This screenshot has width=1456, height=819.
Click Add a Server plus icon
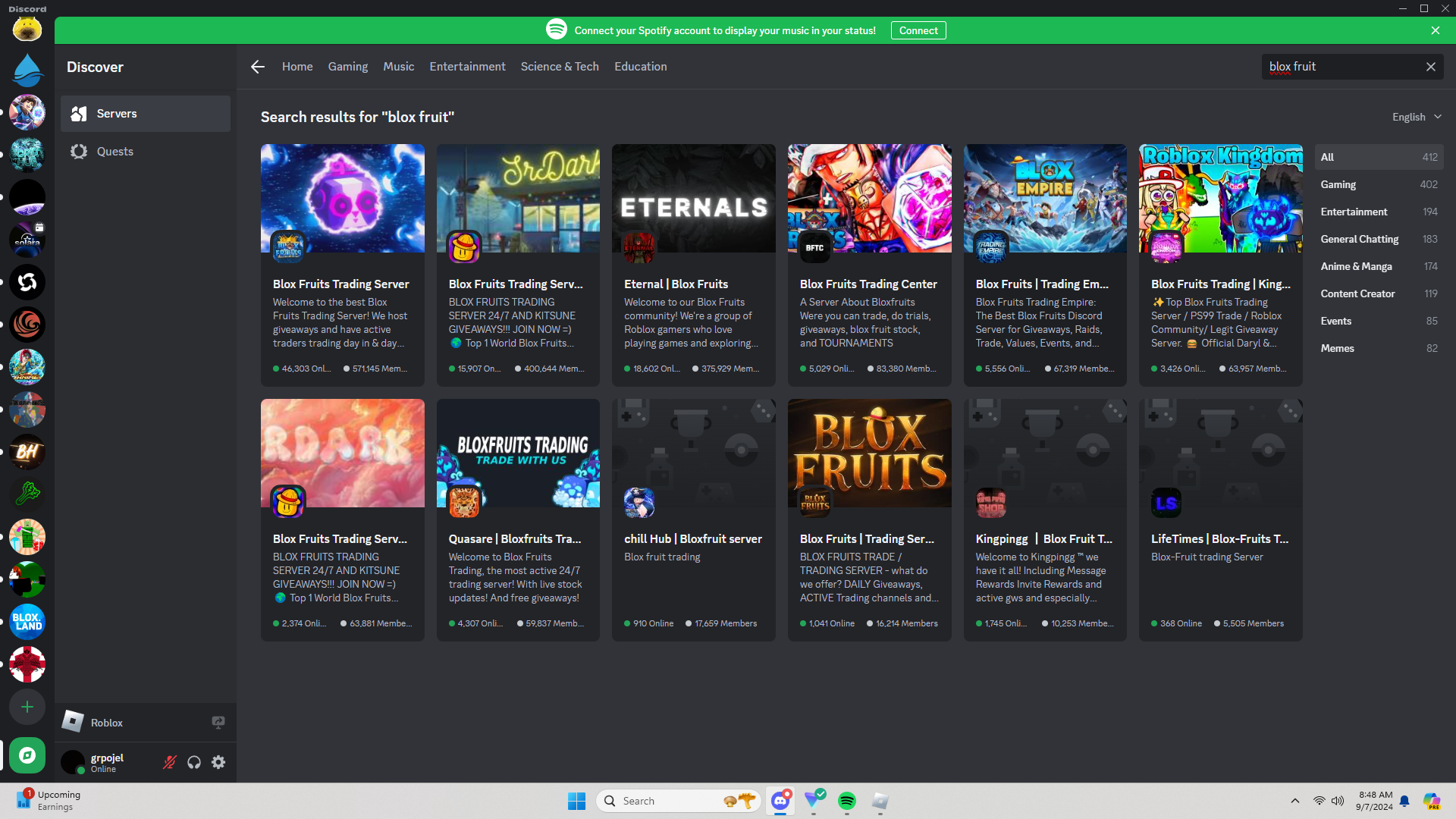click(x=27, y=707)
